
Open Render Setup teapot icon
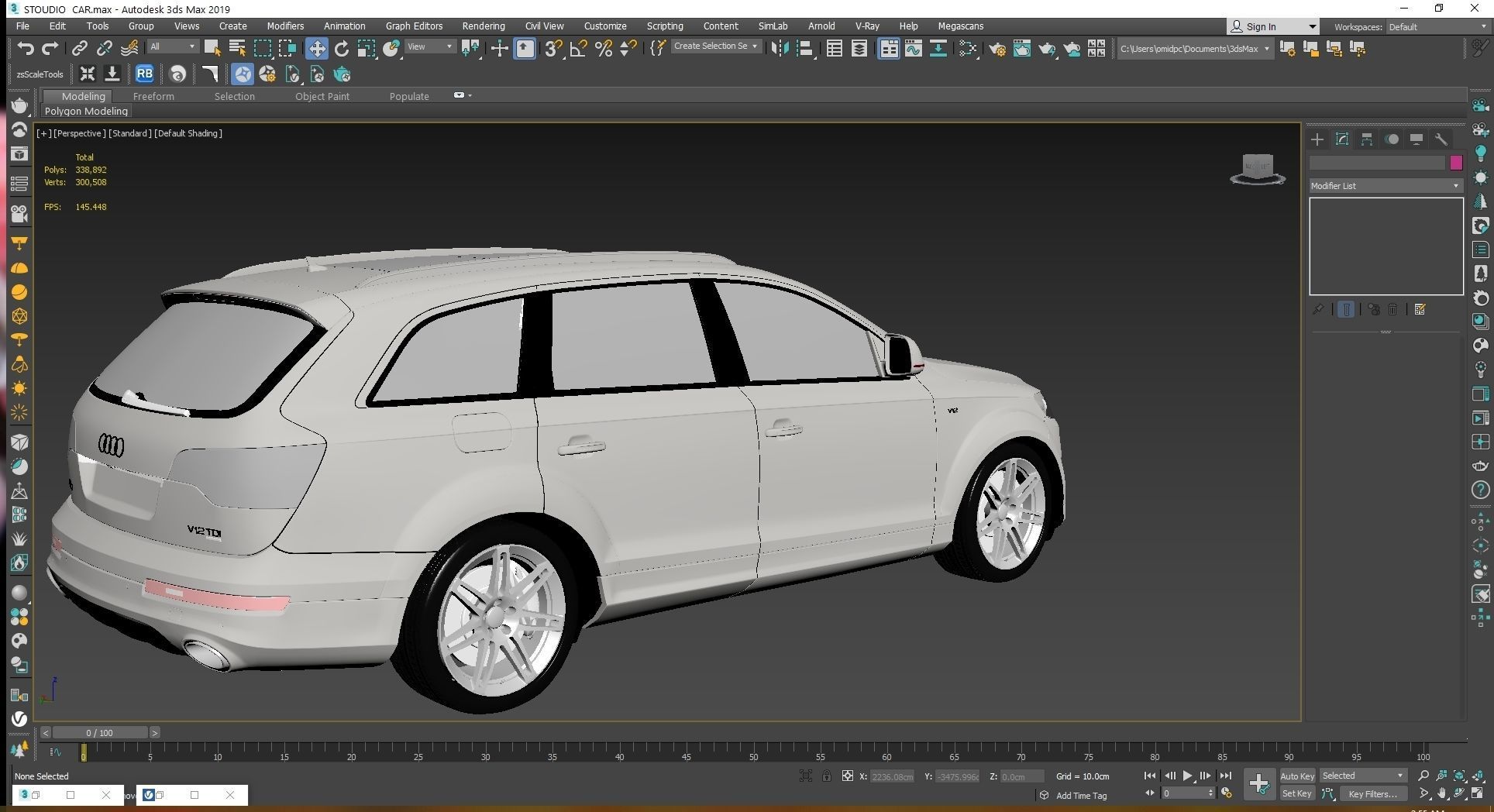(997, 49)
